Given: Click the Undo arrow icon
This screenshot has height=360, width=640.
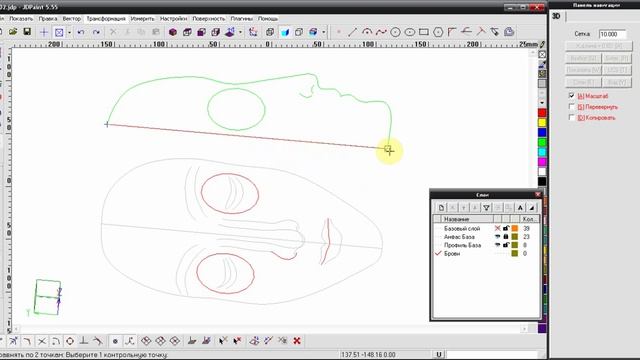Looking at the screenshot, I should pyautogui.click(x=81, y=32).
